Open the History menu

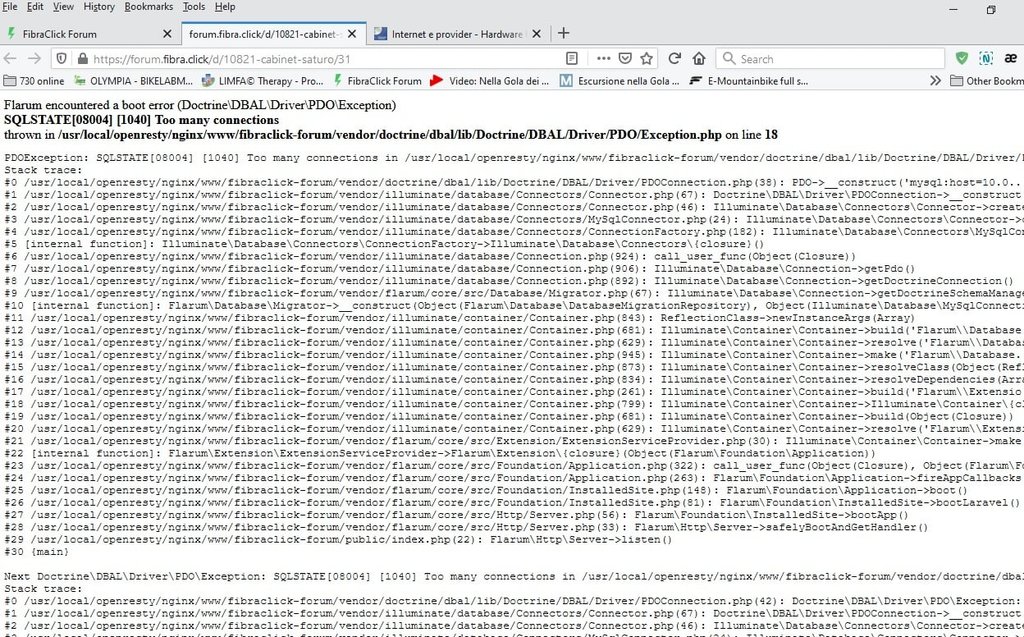[99, 7]
